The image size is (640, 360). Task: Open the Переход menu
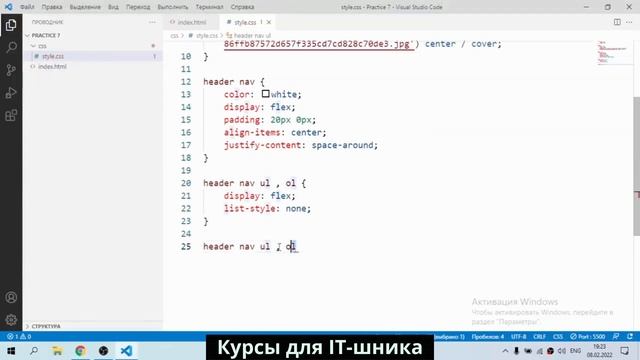point(138,7)
